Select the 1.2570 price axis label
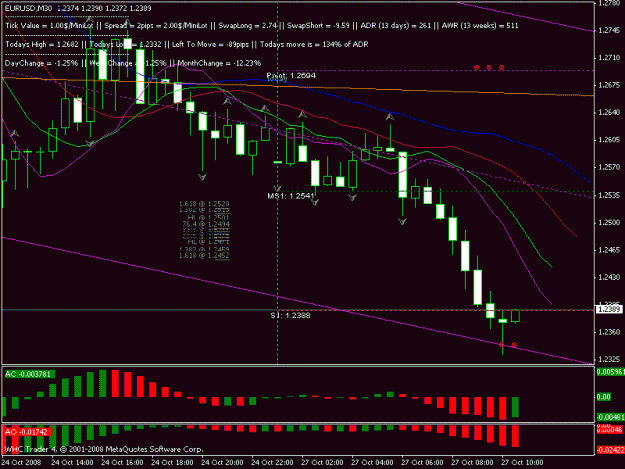Screen dimensions: 625x469 click(x=609, y=167)
